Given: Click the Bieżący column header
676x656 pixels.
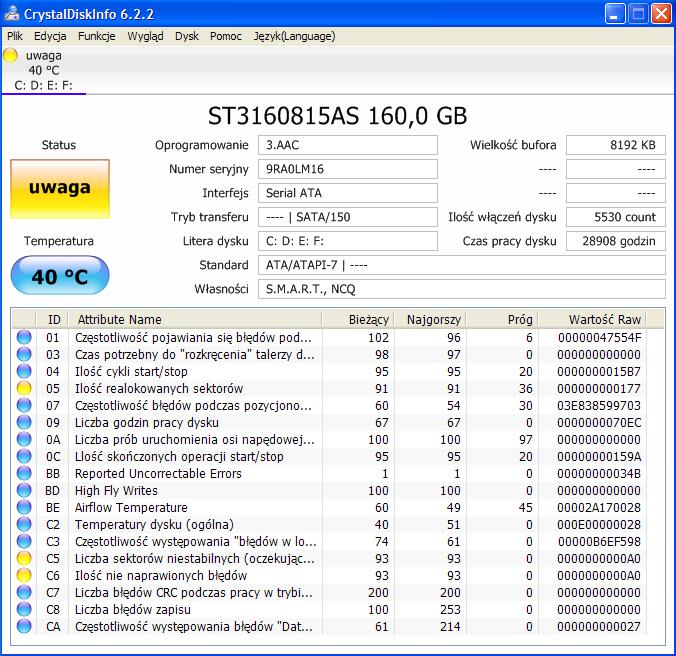Looking at the screenshot, I should pos(358,319).
